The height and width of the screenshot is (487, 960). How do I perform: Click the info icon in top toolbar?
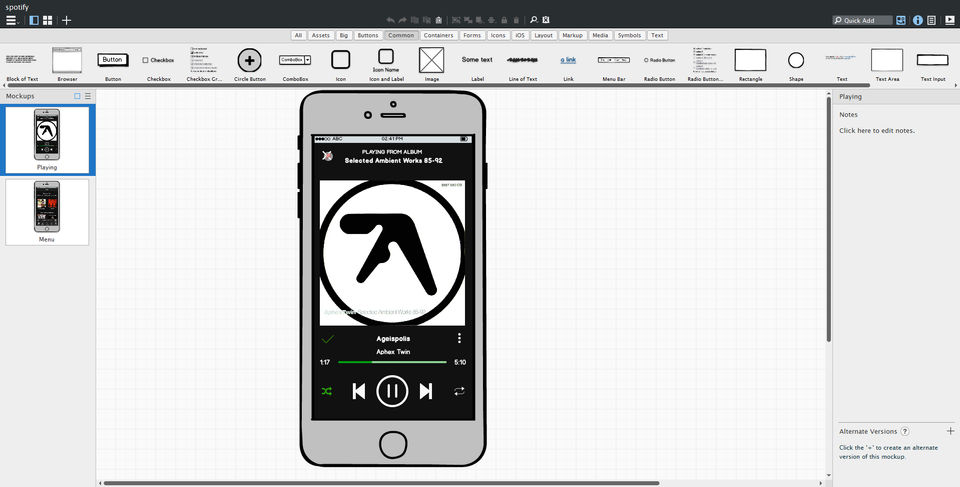[x=917, y=20]
